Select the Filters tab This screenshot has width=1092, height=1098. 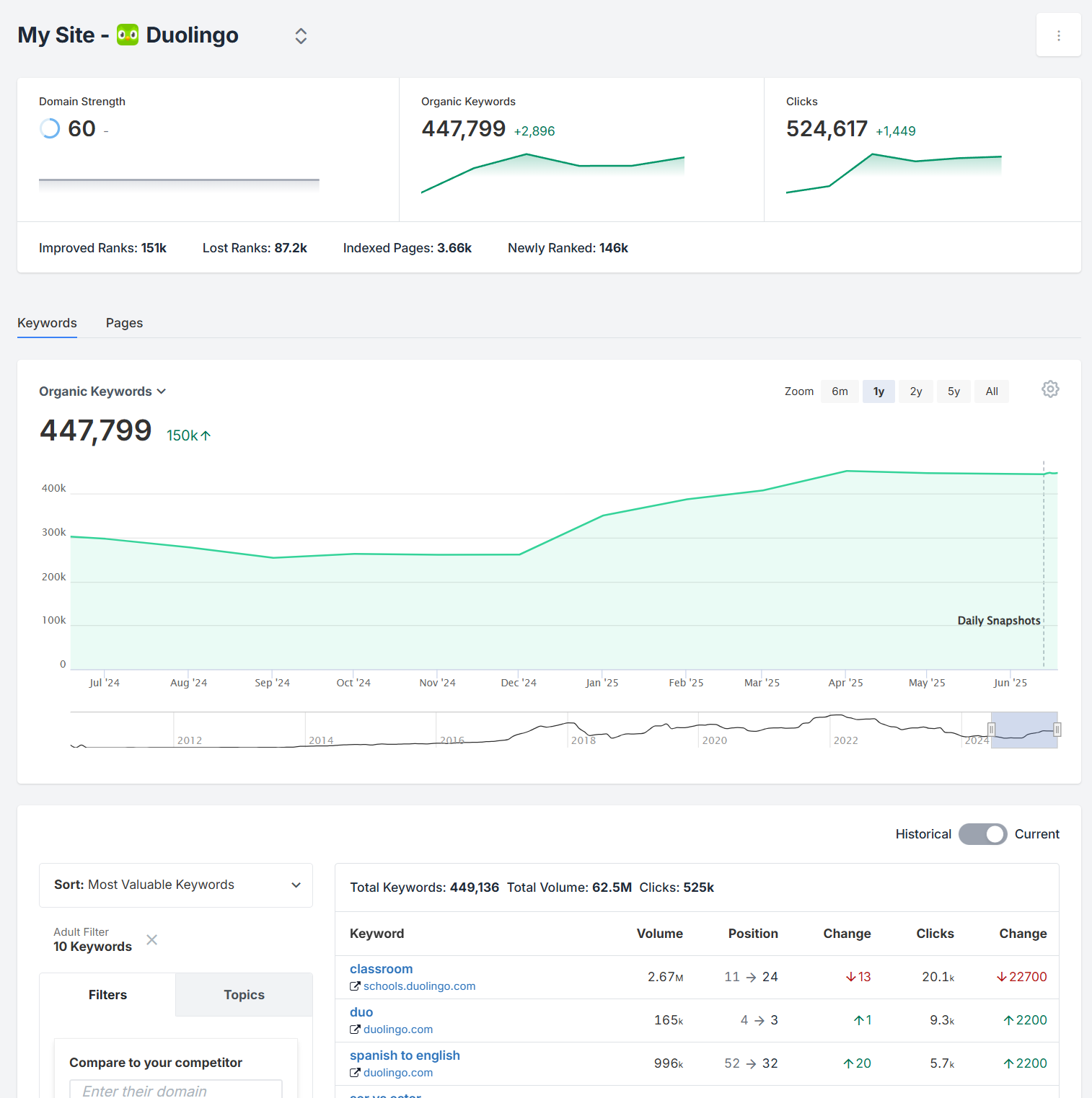pyautogui.click(x=107, y=995)
